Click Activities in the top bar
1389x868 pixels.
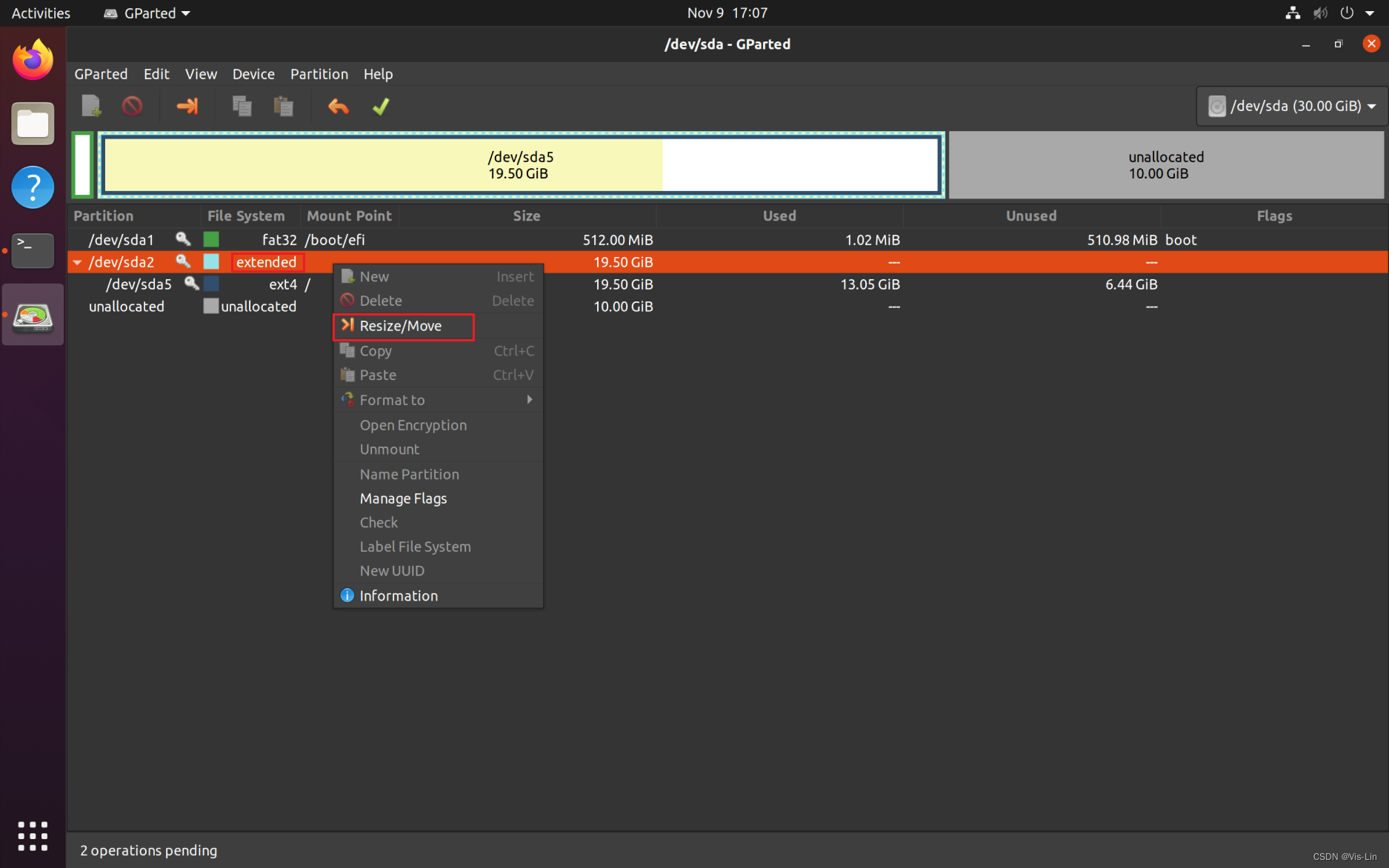click(41, 13)
